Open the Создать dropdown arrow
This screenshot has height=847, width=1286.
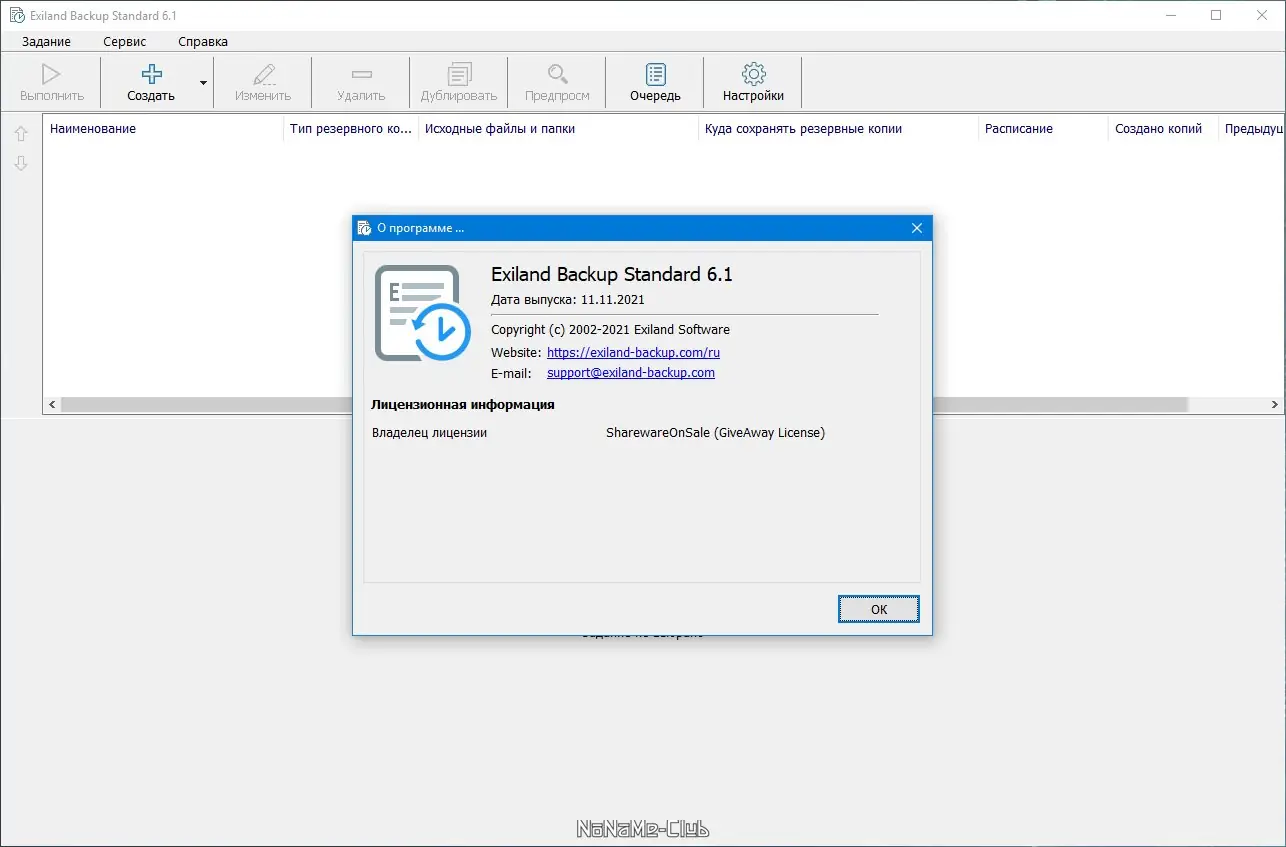(x=204, y=83)
